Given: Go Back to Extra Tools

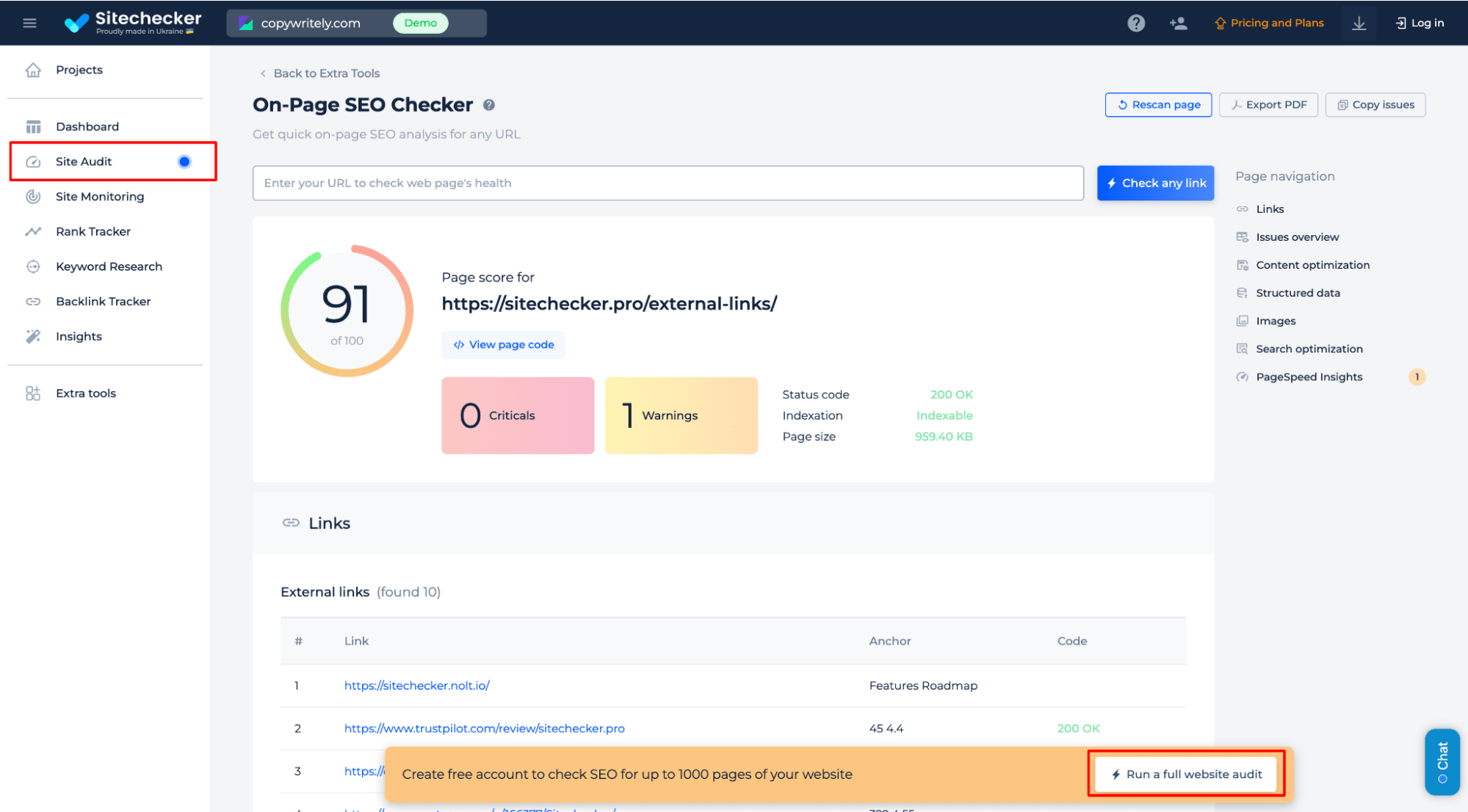Looking at the screenshot, I should (x=319, y=73).
